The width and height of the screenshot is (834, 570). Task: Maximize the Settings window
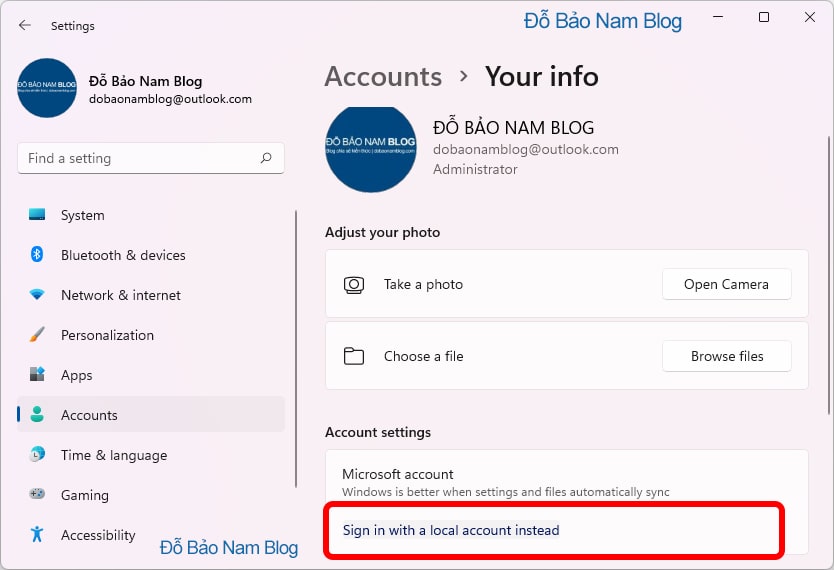tap(764, 18)
